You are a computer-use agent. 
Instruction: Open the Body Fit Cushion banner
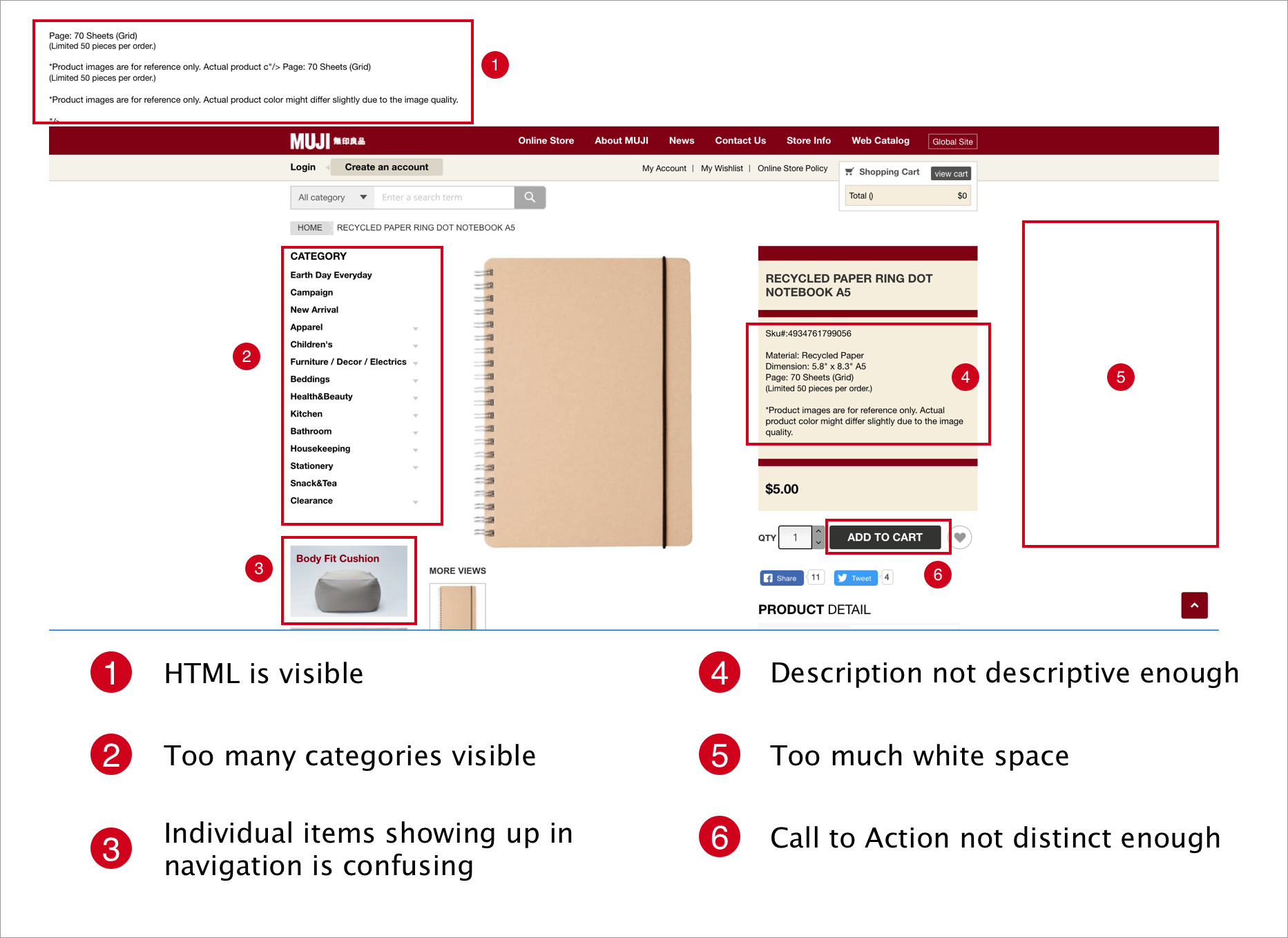coord(349,580)
